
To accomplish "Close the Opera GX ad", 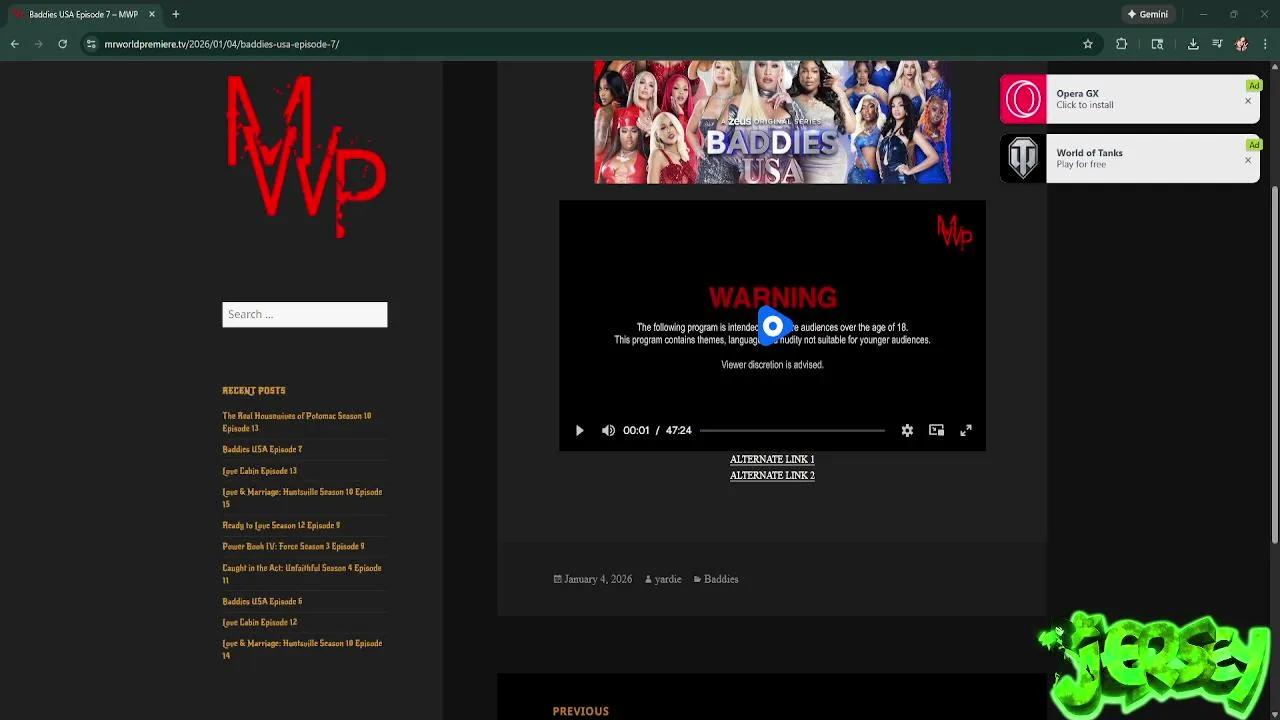I will pyautogui.click(x=1248, y=101).
